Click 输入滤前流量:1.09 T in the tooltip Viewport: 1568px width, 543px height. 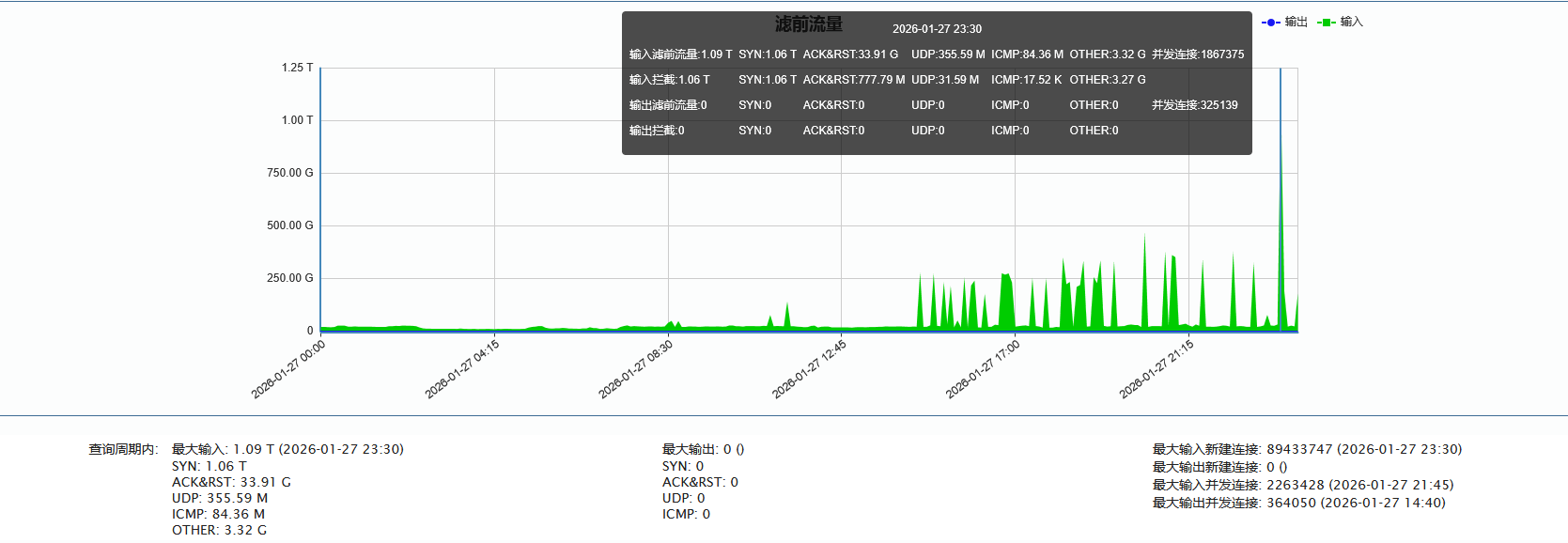coord(680,54)
